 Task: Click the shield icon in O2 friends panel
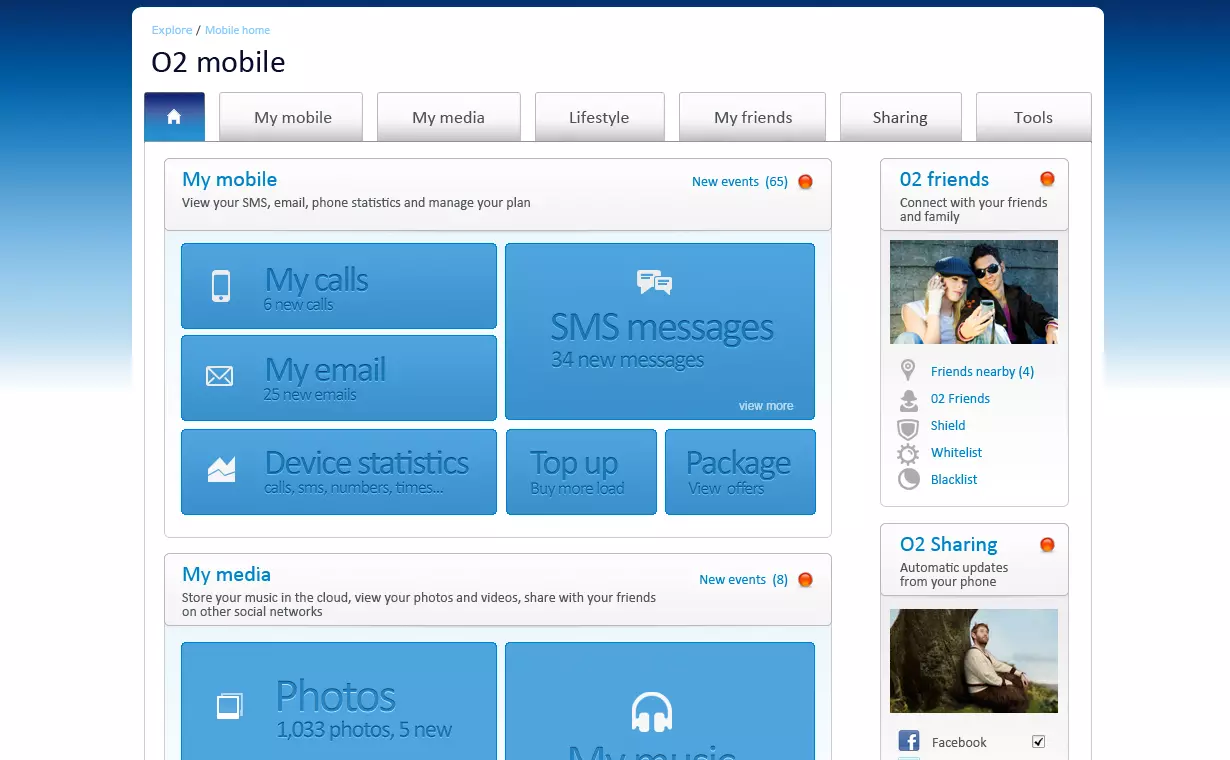click(908, 429)
